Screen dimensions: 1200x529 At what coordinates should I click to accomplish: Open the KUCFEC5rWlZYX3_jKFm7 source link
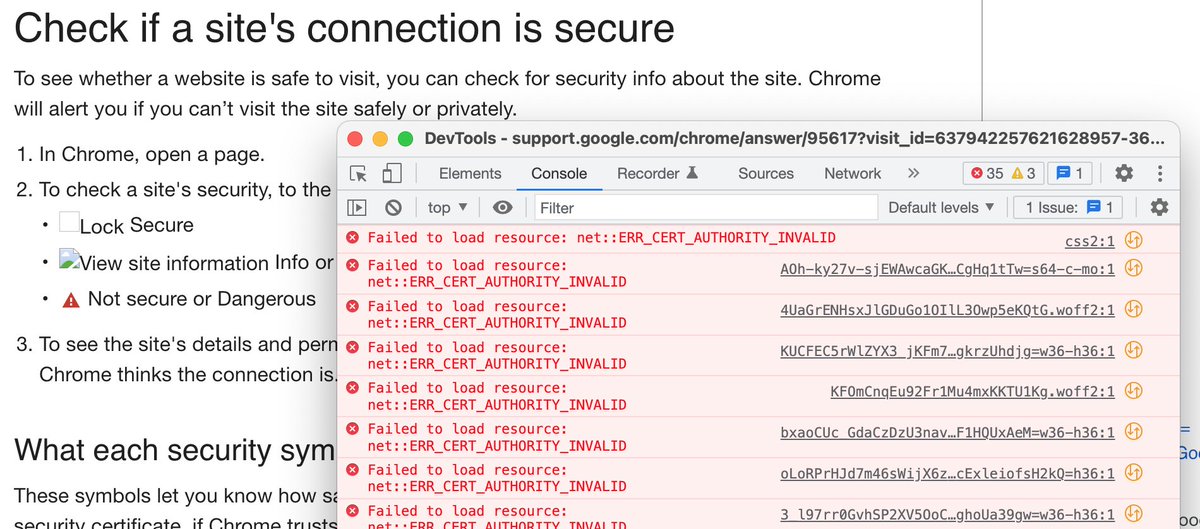click(947, 351)
